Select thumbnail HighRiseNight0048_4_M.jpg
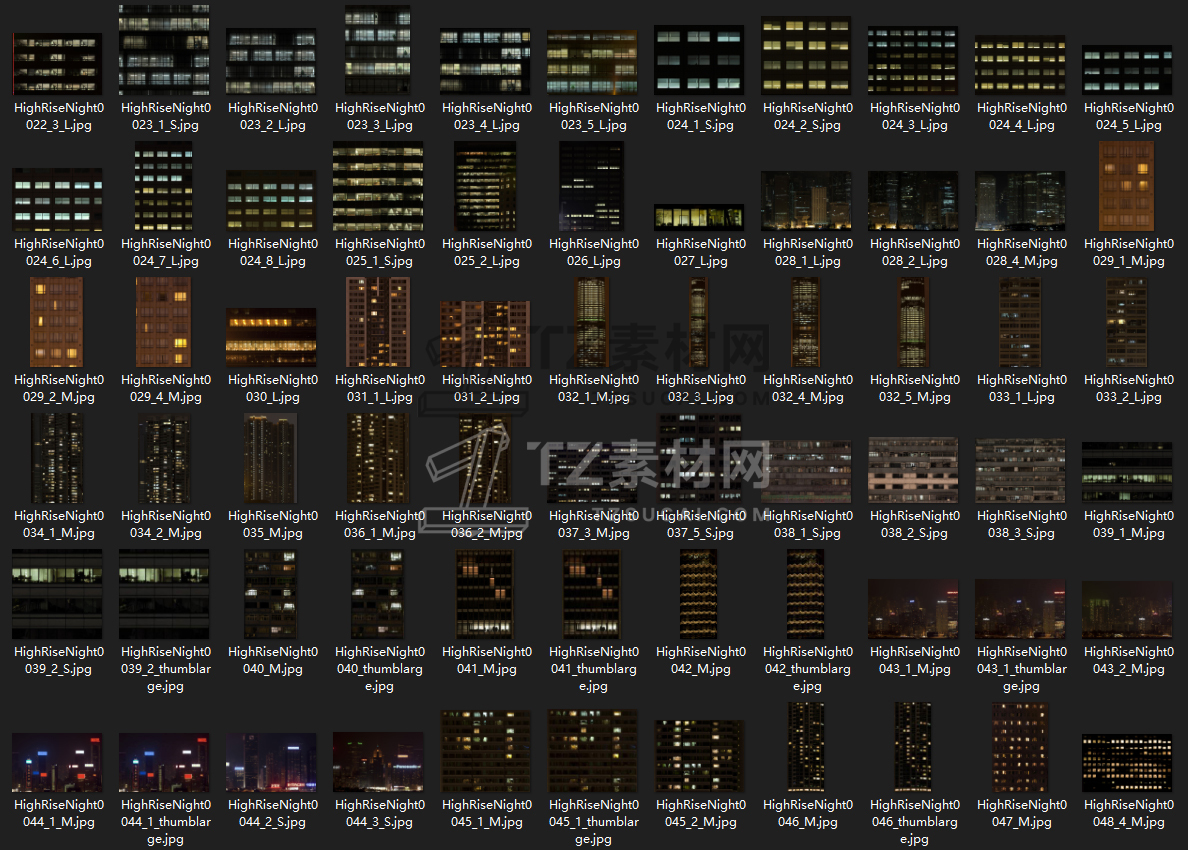This screenshot has height=850, width=1188. click(1127, 762)
